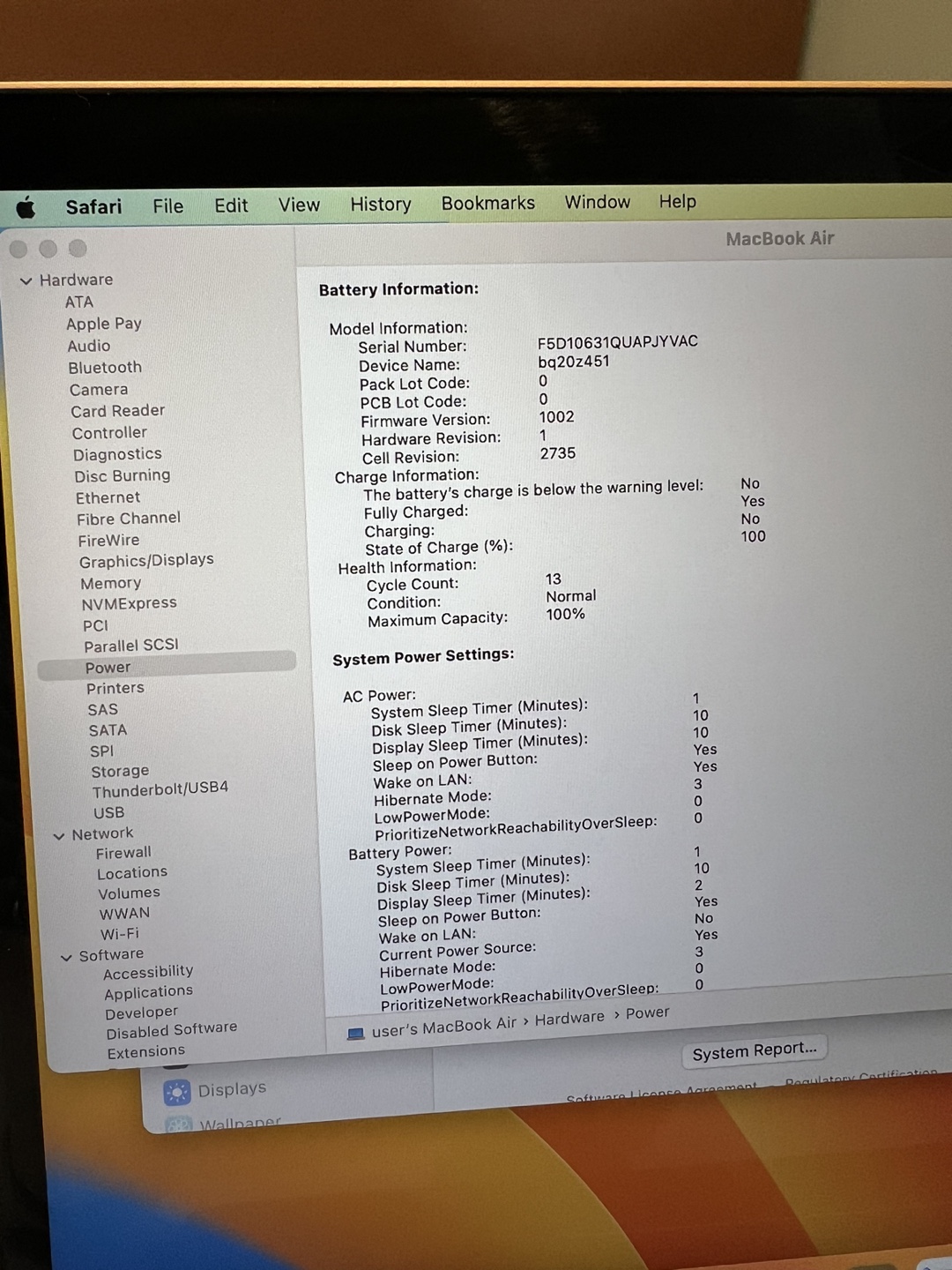
Task: Select SAS in the sidebar
Action: coord(102,709)
